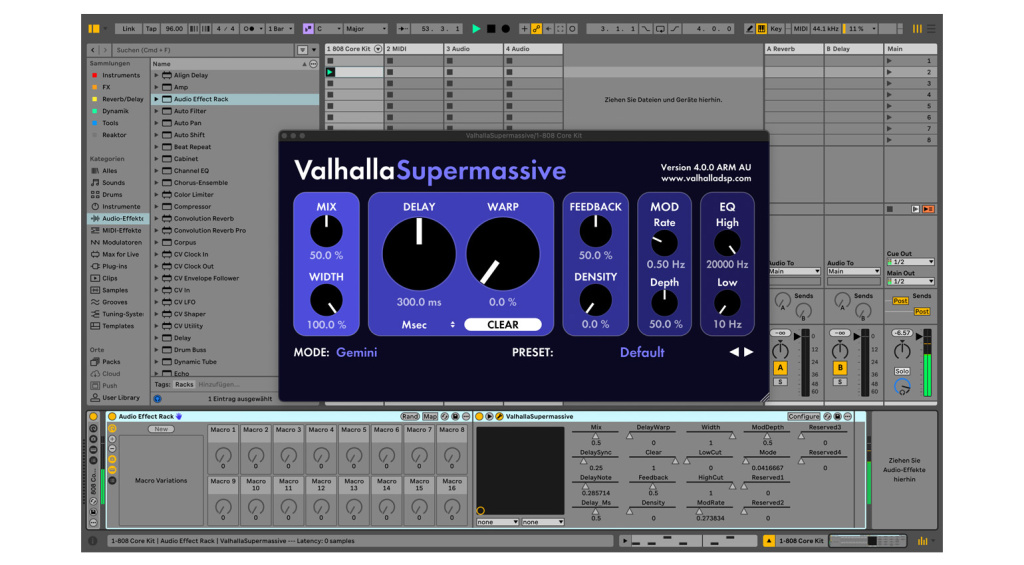The width and height of the screenshot is (1024, 565).
Task: Click the Map button in the rack
Action: 430,416
